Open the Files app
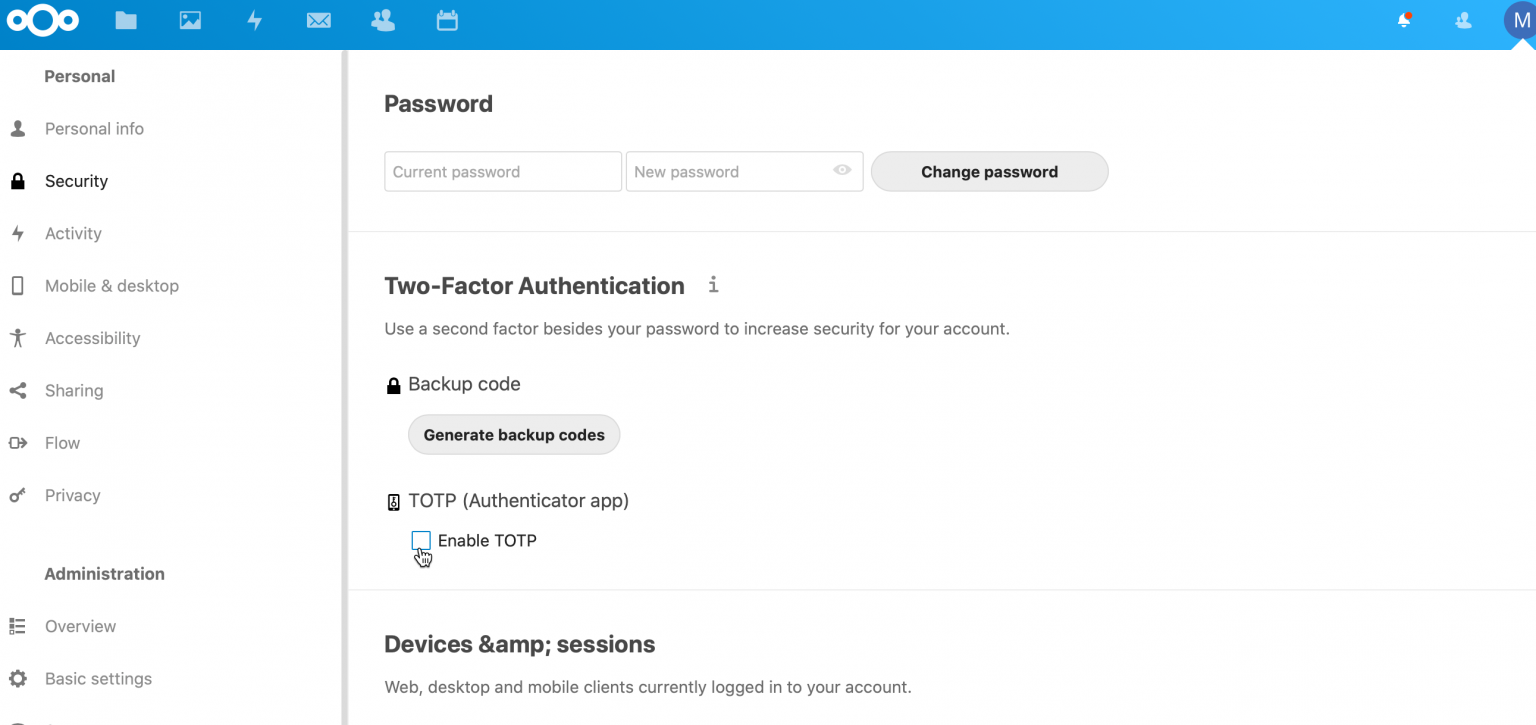The image size is (1536, 725). [125, 20]
